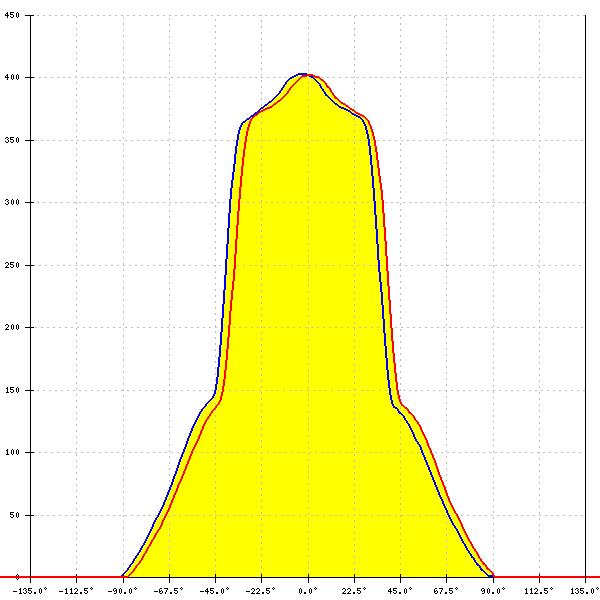
Task: Click the 112.5° label on the angle axis
Action: pos(539,591)
